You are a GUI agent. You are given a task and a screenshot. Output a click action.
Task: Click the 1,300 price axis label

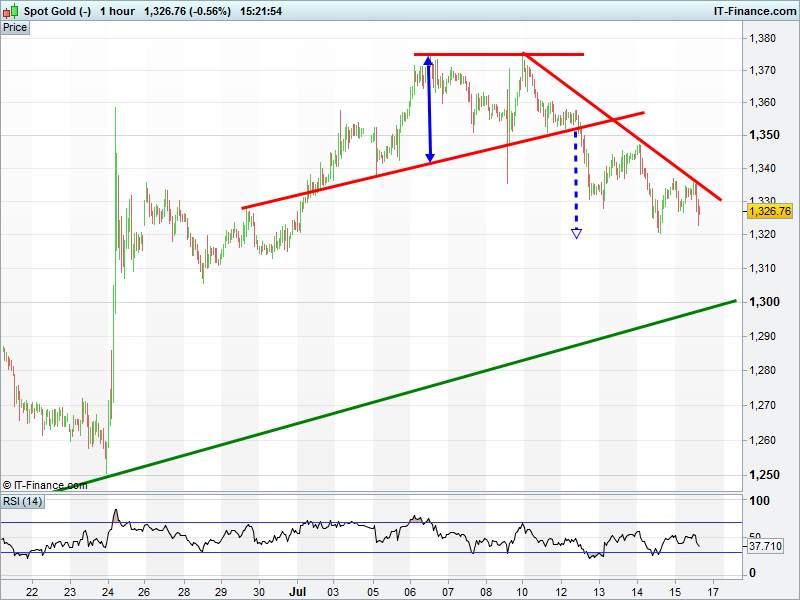pos(764,302)
